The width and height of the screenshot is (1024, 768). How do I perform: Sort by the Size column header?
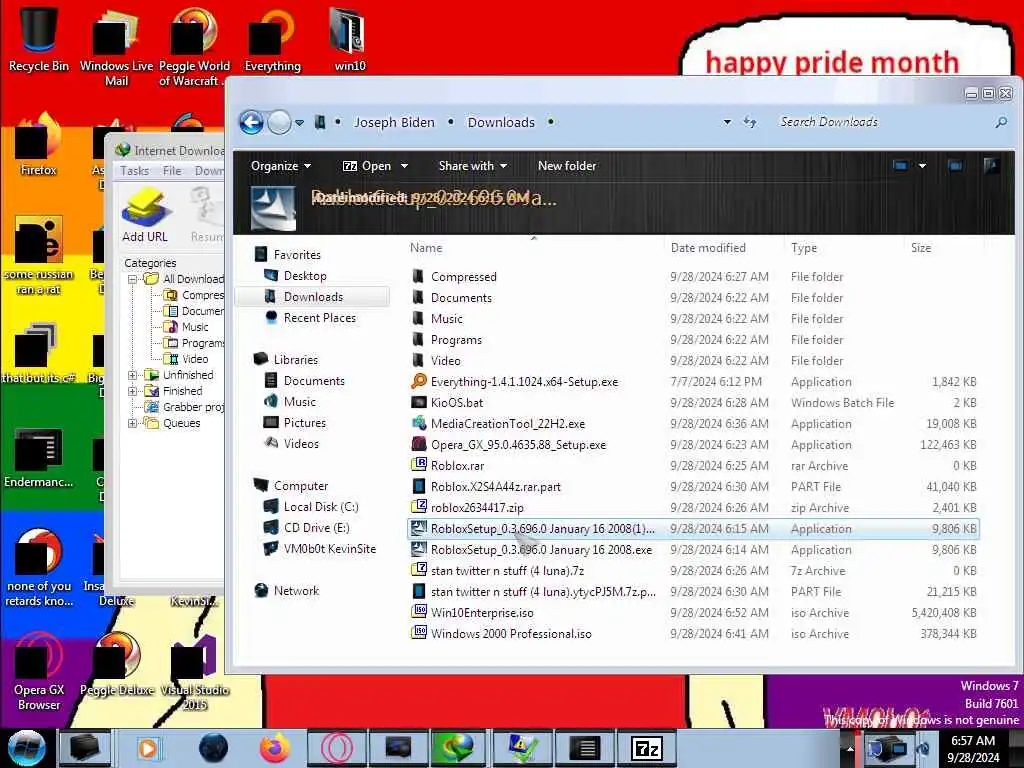pyautogui.click(x=921, y=248)
